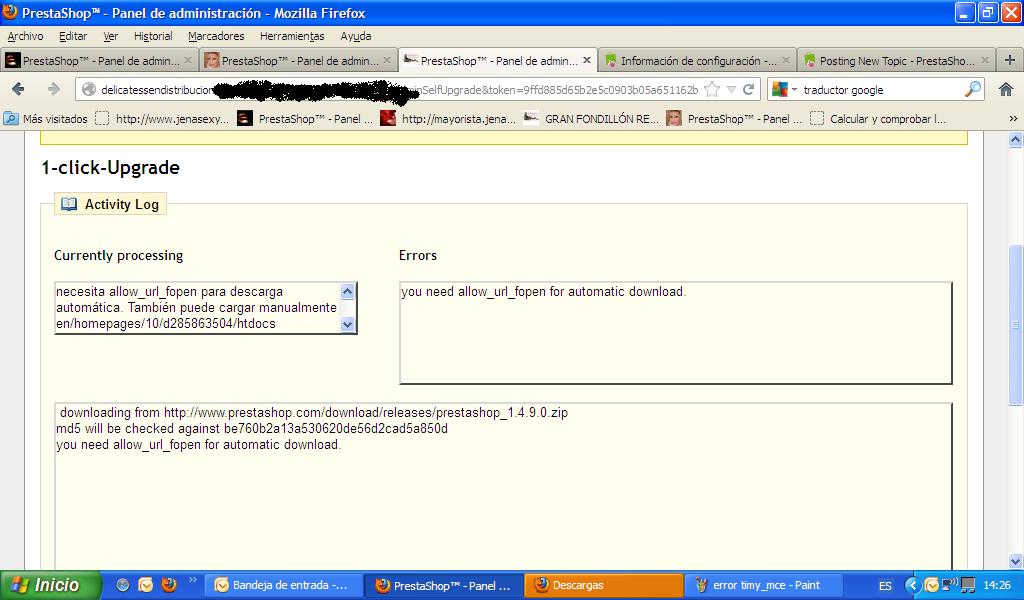Open the Herramientas menu
The image size is (1024, 600).
pos(292,36)
